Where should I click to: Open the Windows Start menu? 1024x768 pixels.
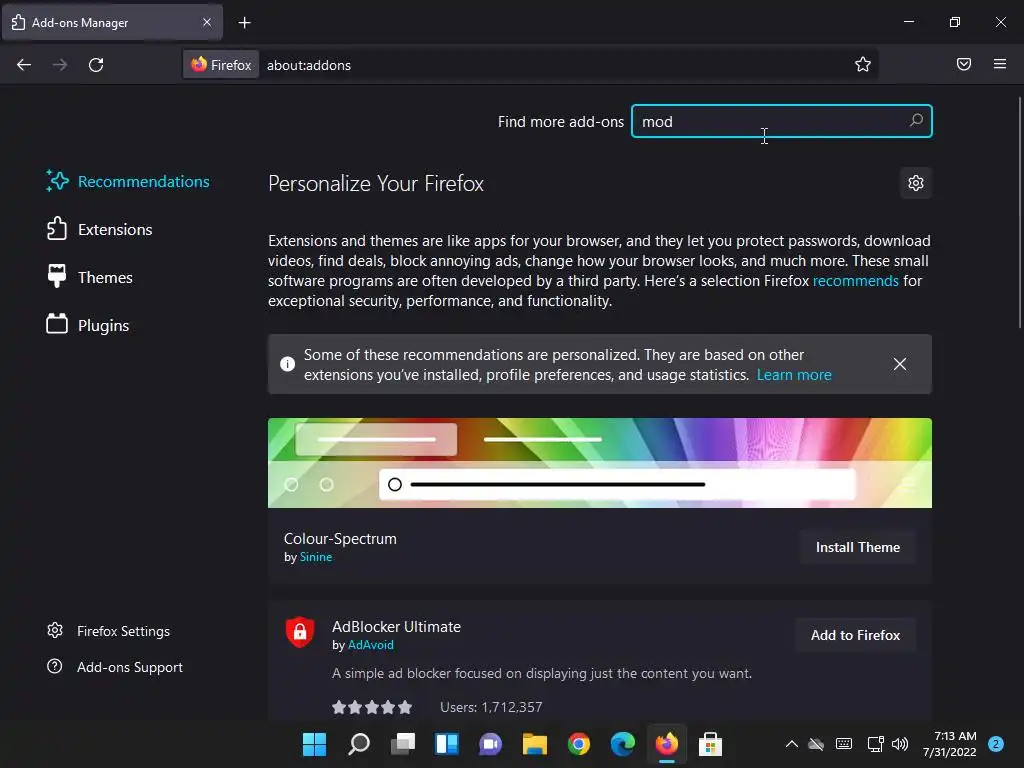(x=314, y=744)
